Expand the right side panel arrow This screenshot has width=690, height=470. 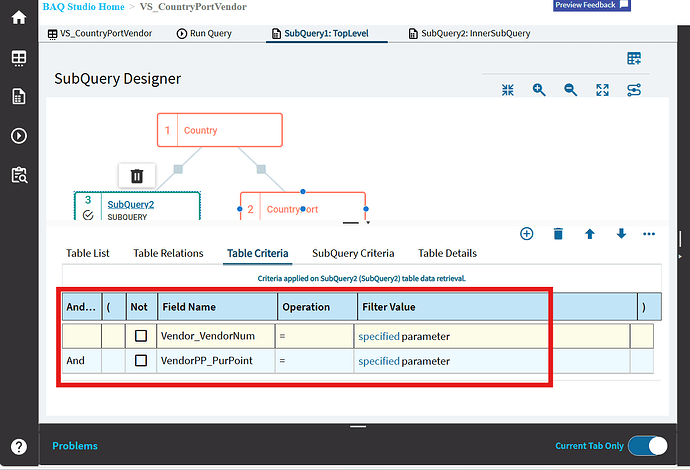pos(680,256)
